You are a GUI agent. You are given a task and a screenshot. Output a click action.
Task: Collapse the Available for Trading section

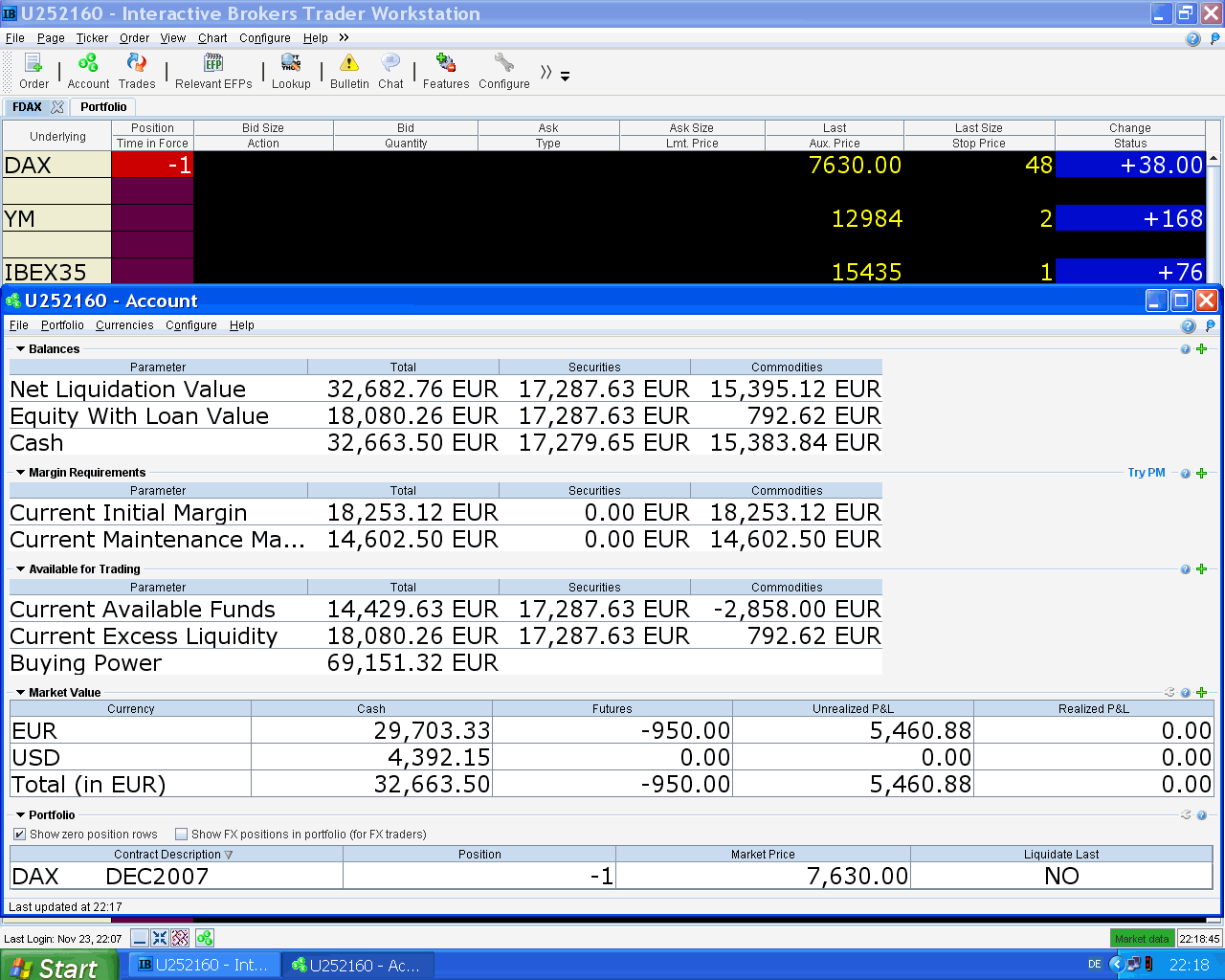20,569
